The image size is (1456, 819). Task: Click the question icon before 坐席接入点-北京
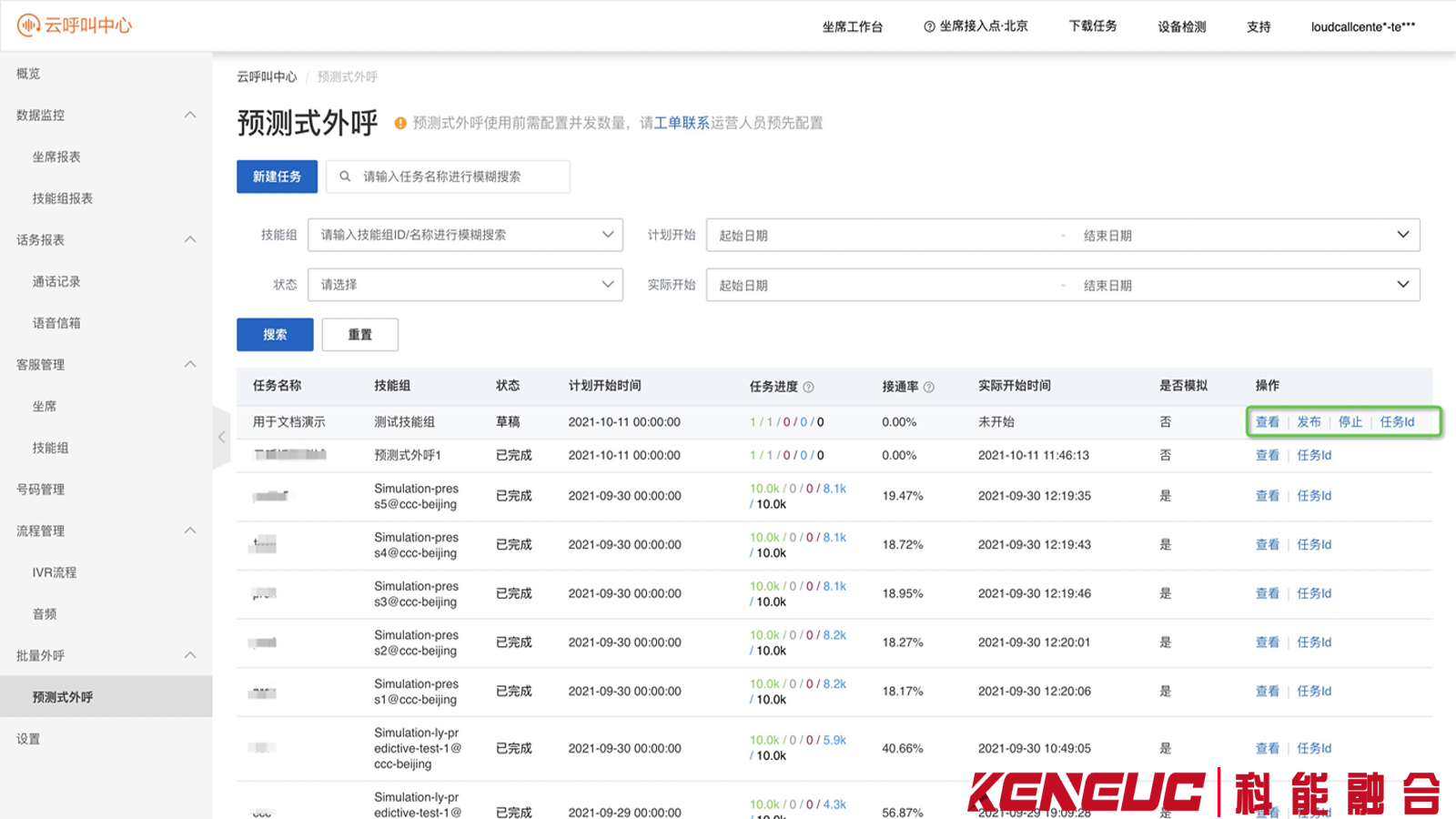[x=929, y=26]
